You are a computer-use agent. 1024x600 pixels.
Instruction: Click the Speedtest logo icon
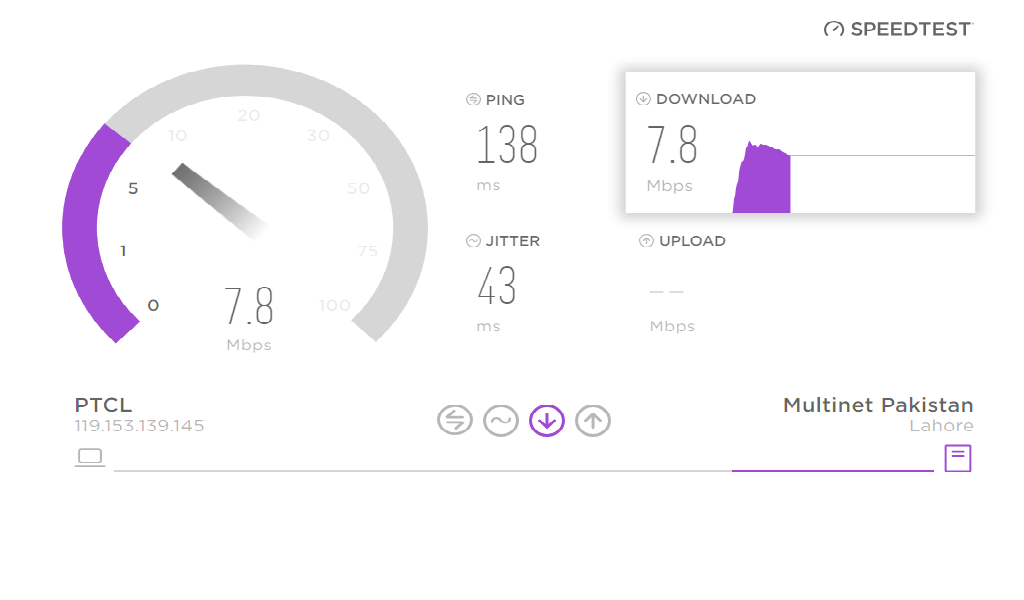point(832,29)
